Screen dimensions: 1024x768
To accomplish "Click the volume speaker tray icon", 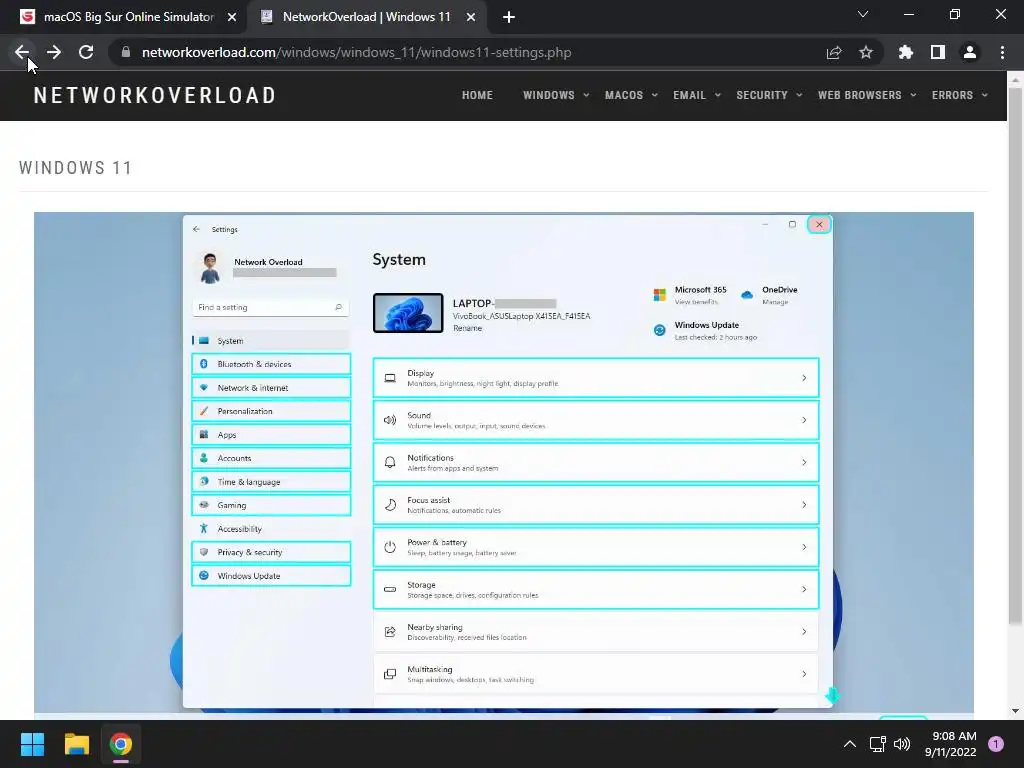I will (902, 744).
